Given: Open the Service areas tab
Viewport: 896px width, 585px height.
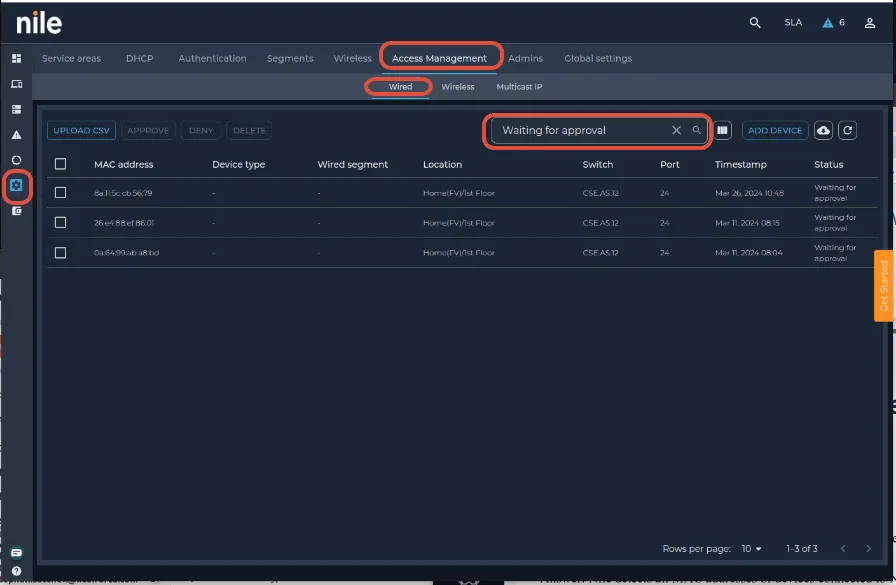Looking at the screenshot, I should 71,58.
